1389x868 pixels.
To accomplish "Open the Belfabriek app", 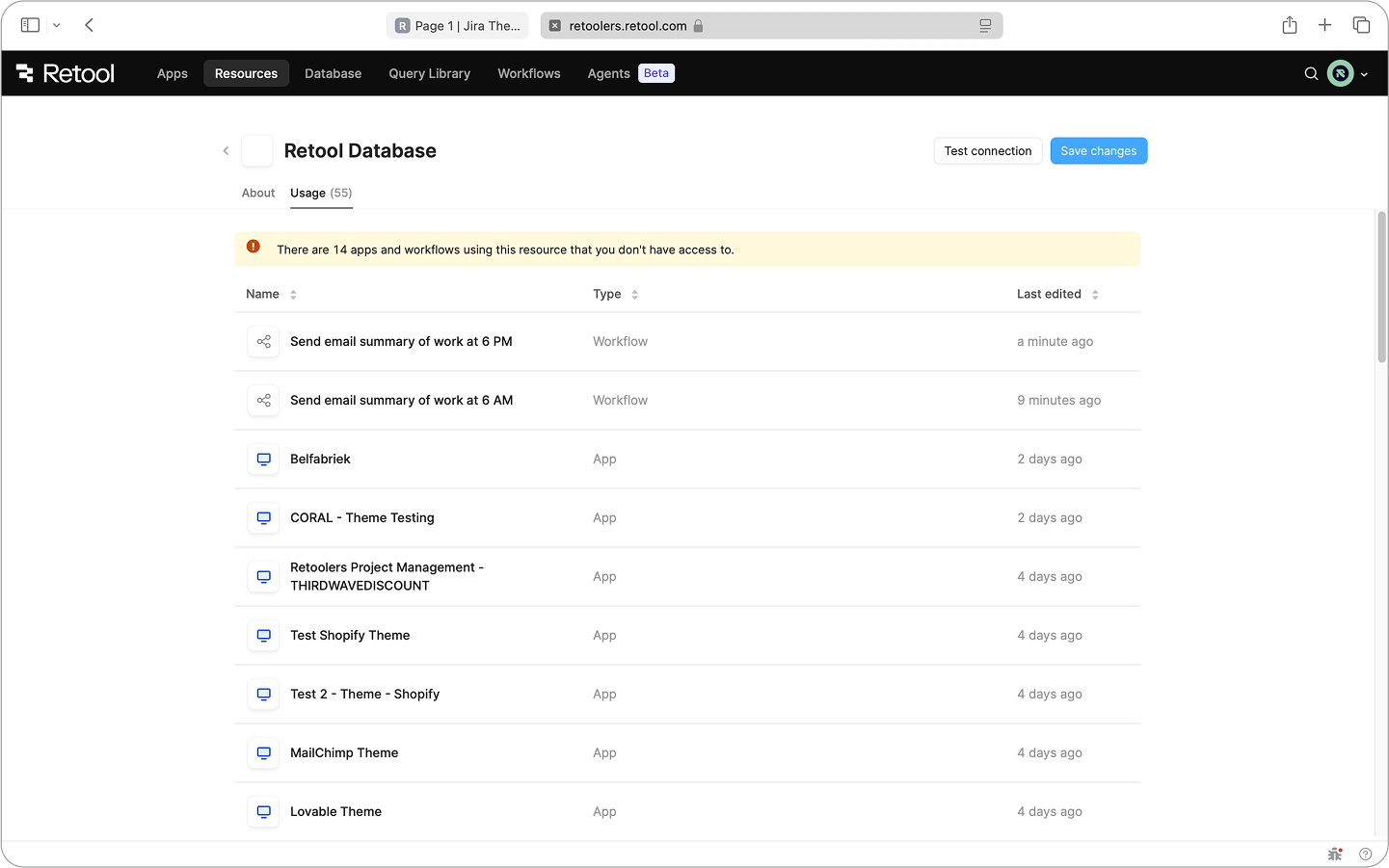I will tap(320, 460).
